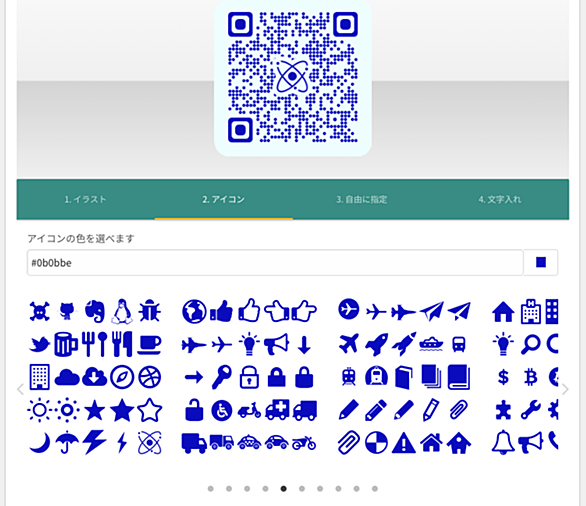Select the bus icon

tap(459, 344)
